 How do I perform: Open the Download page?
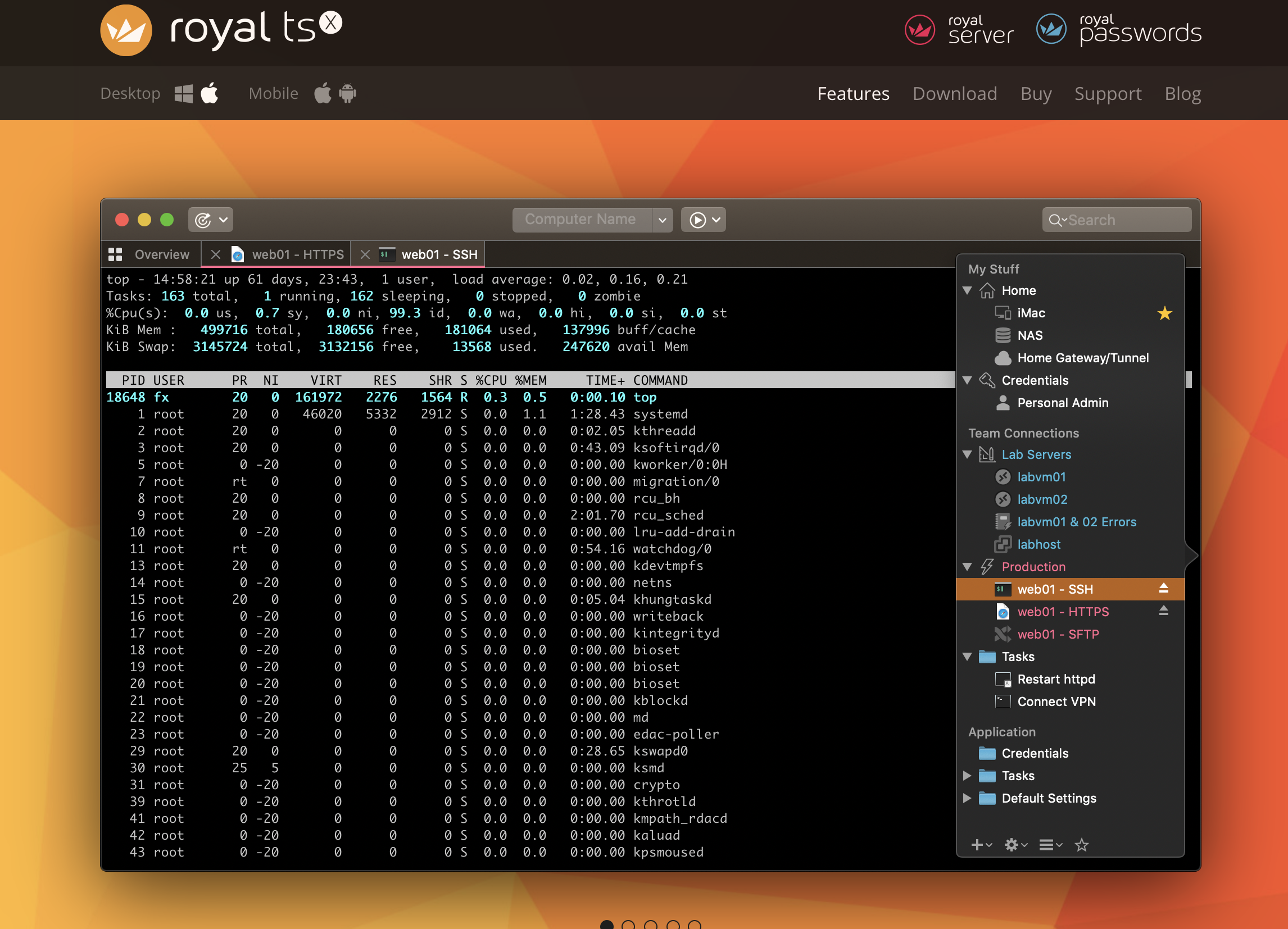coord(955,94)
